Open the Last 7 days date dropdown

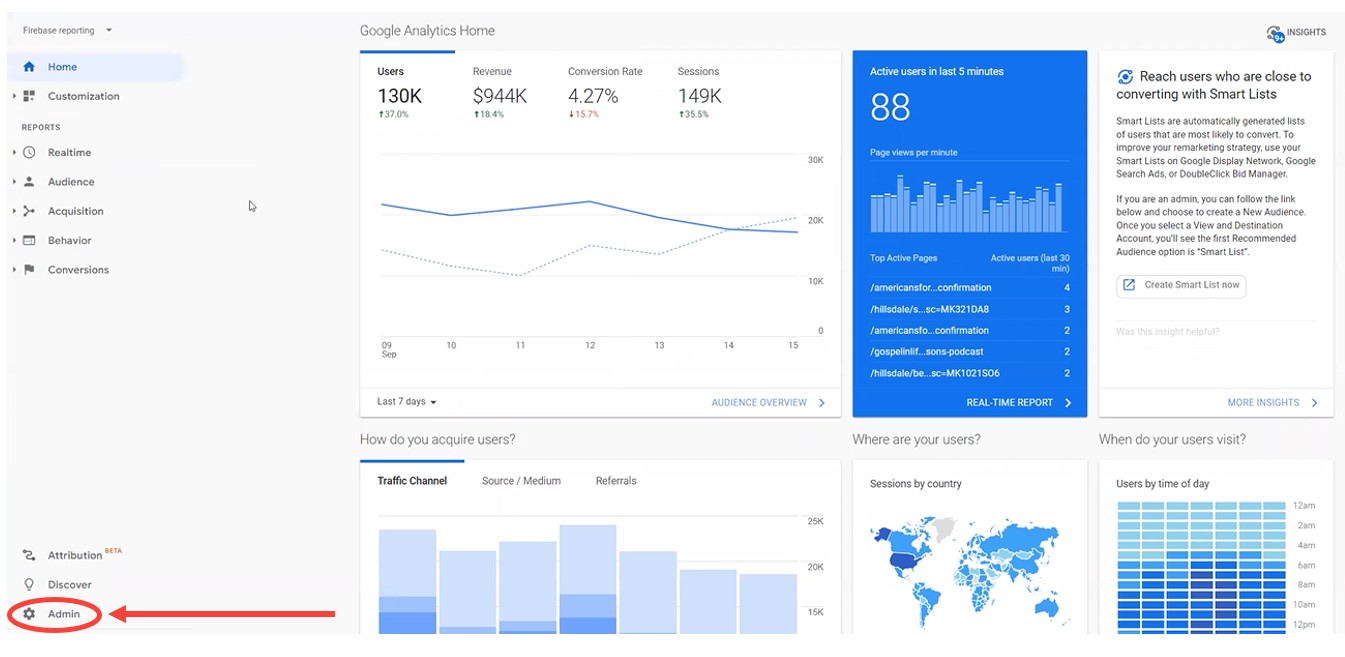tap(407, 402)
